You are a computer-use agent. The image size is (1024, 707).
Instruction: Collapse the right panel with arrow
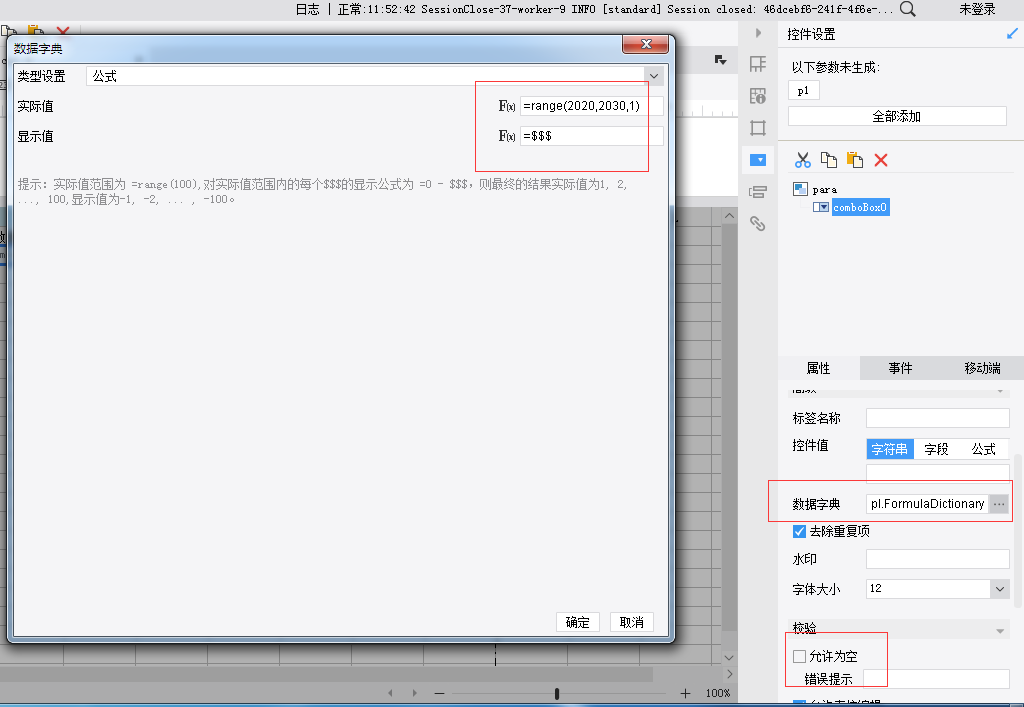pyautogui.click(x=758, y=33)
